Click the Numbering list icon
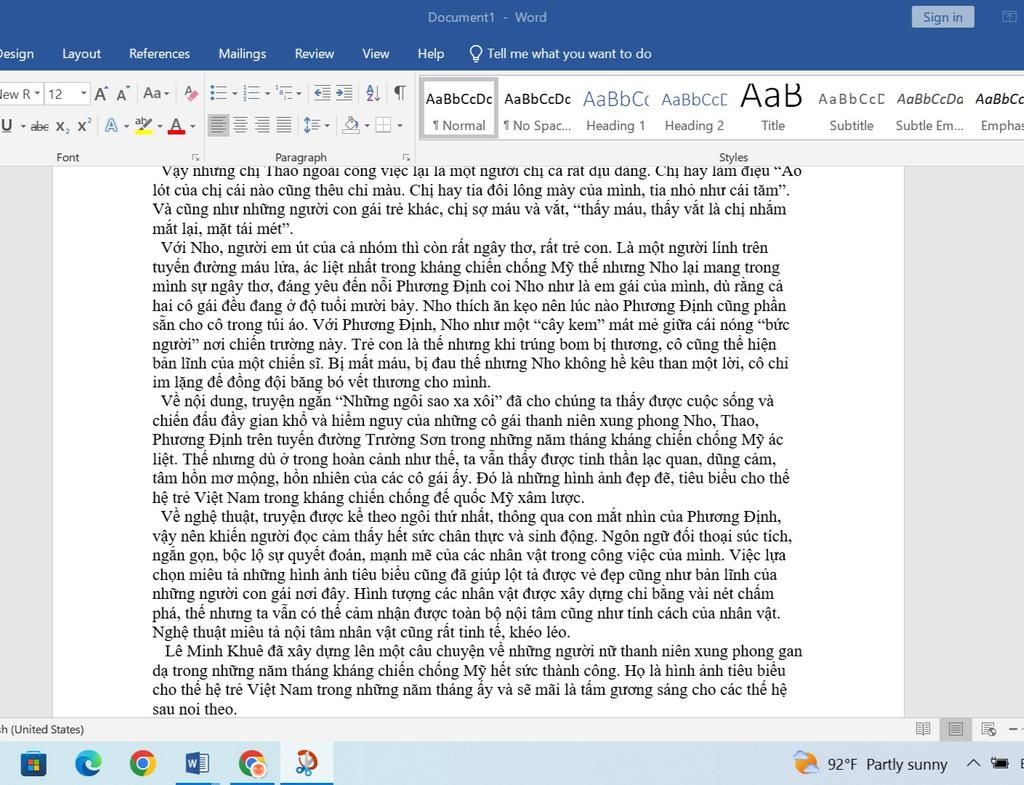 coord(251,93)
